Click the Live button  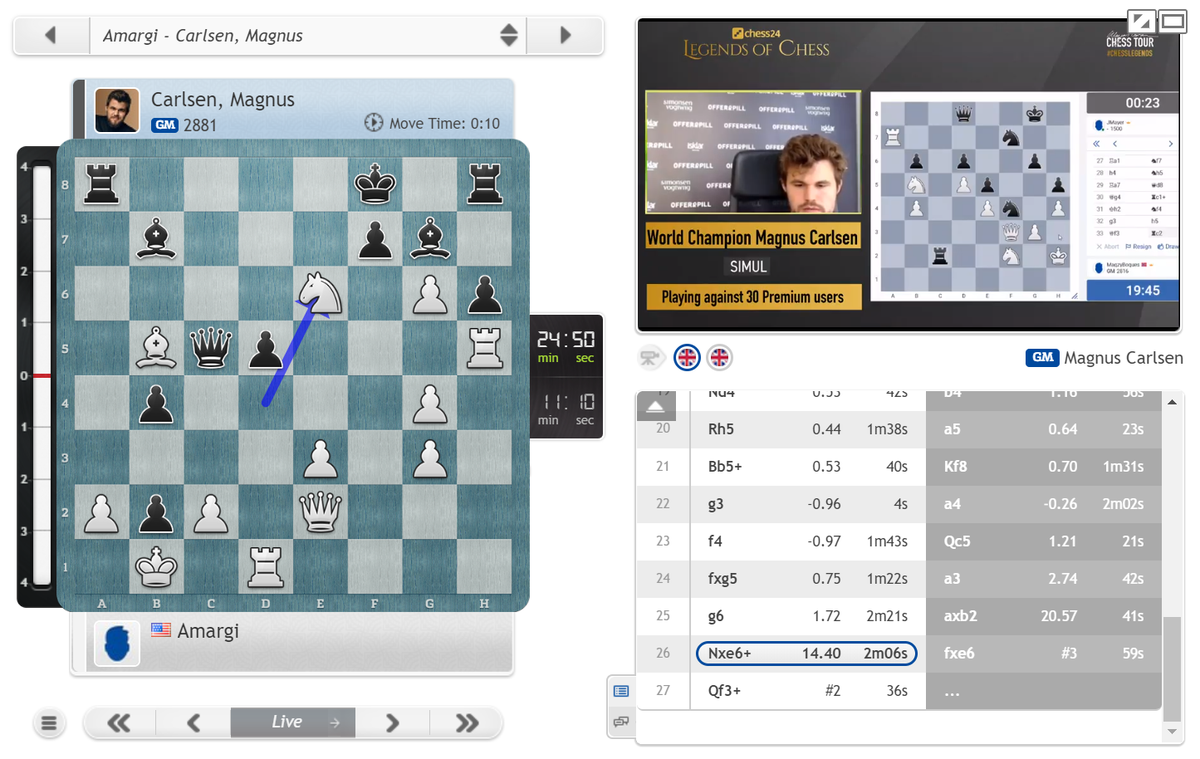pos(293,722)
